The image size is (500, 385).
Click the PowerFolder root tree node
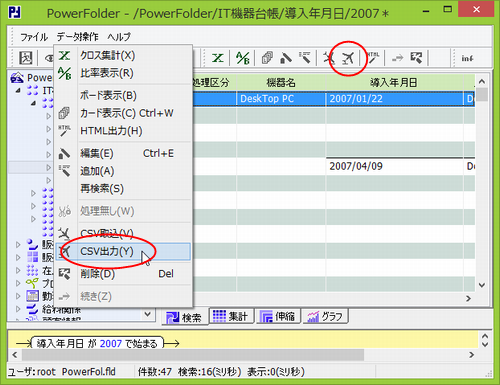coord(31,78)
